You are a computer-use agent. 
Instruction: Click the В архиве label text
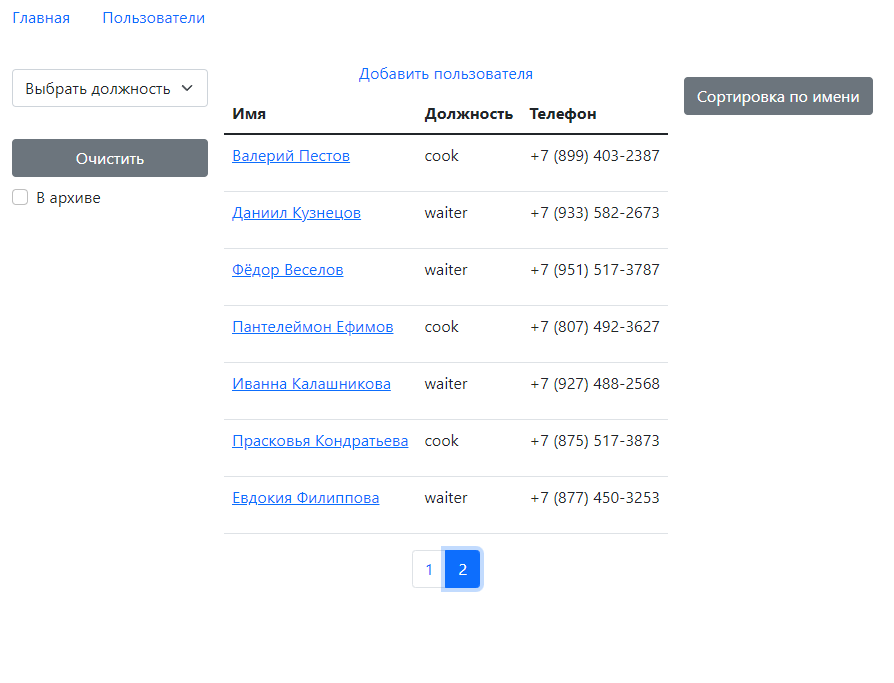[68, 198]
